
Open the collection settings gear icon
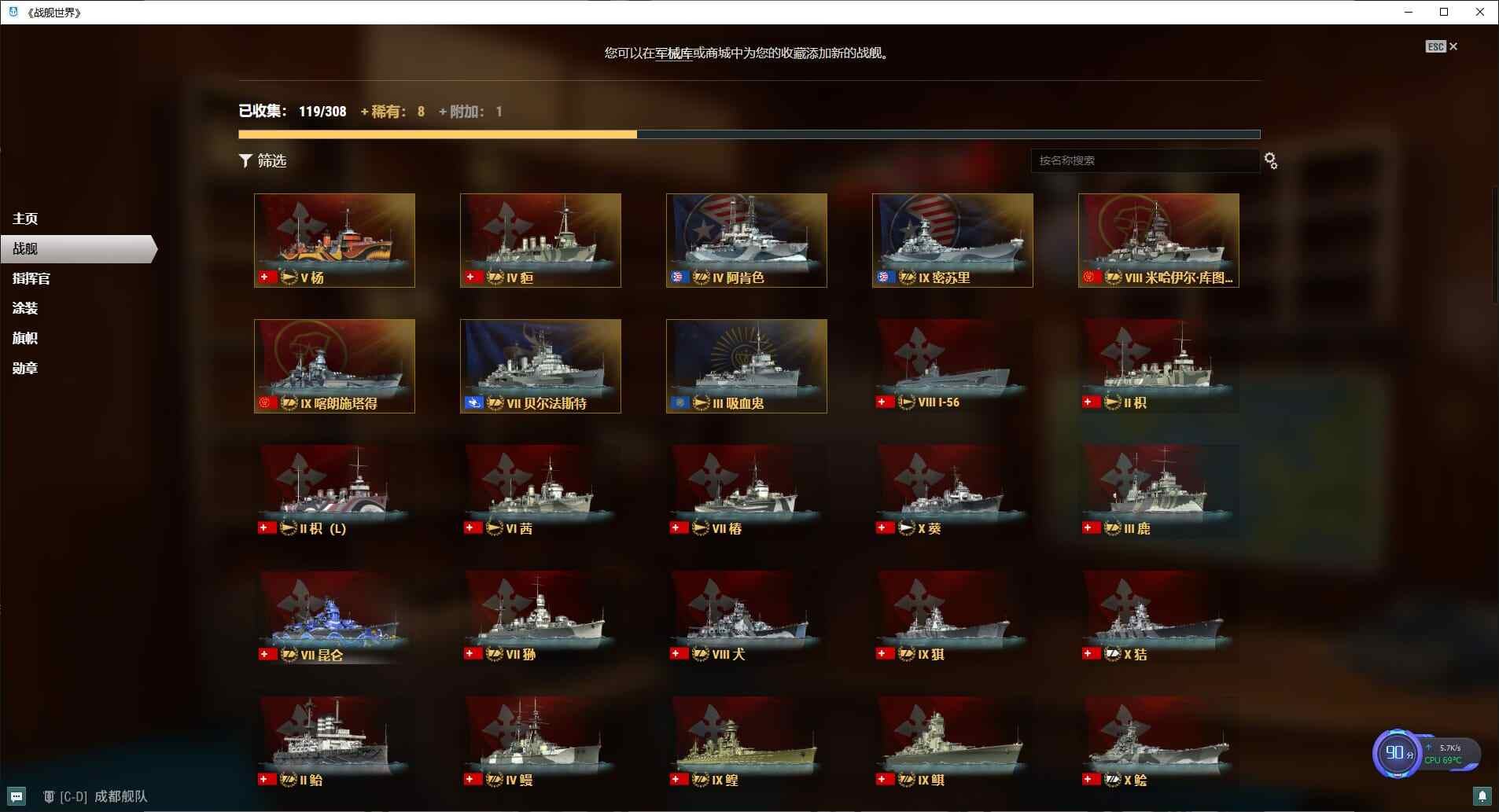[1270, 160]
